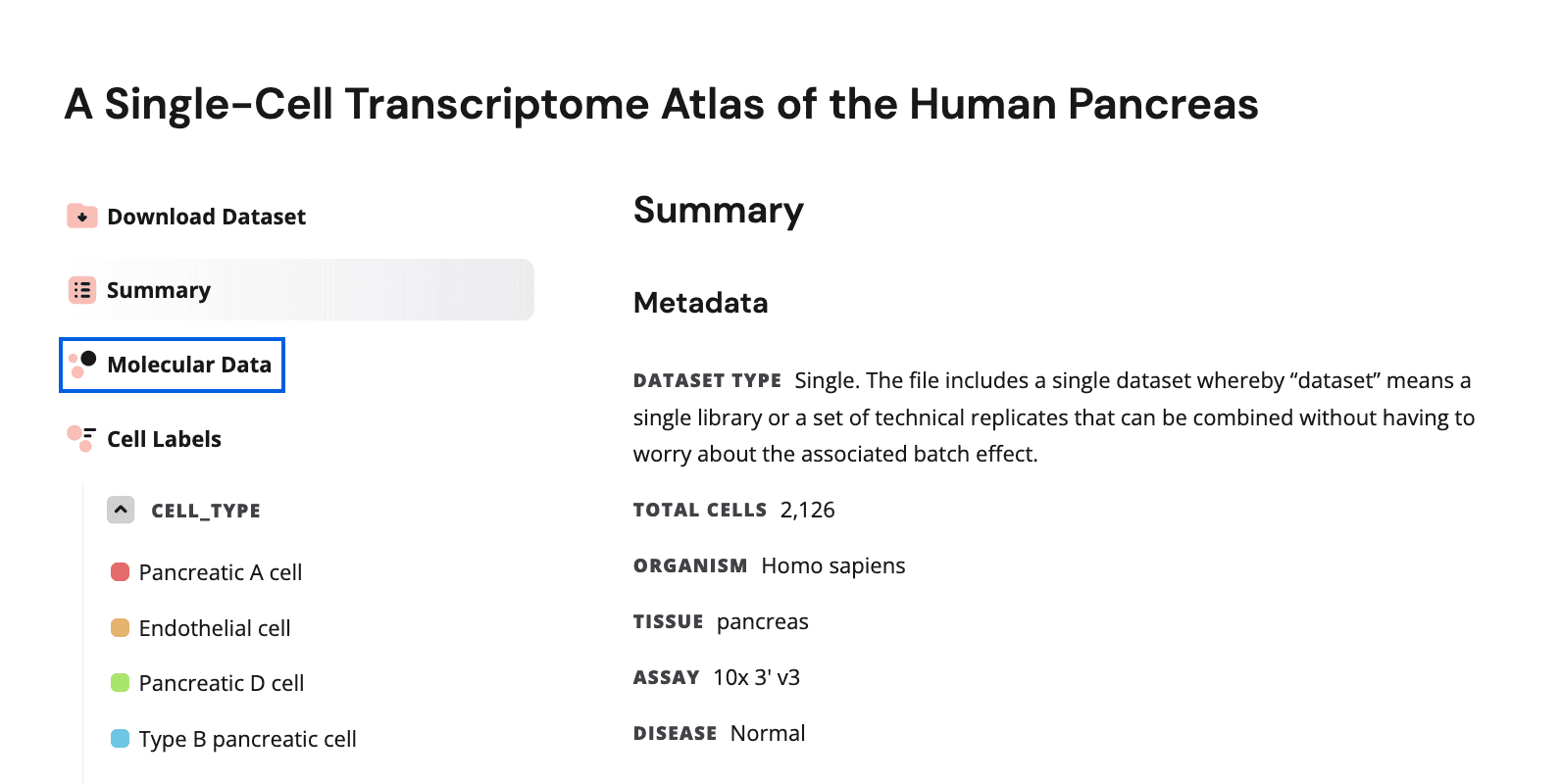Click the "Pancreatic A cell" label text
Screen dimensions: 1561x784
coord(221,571)
